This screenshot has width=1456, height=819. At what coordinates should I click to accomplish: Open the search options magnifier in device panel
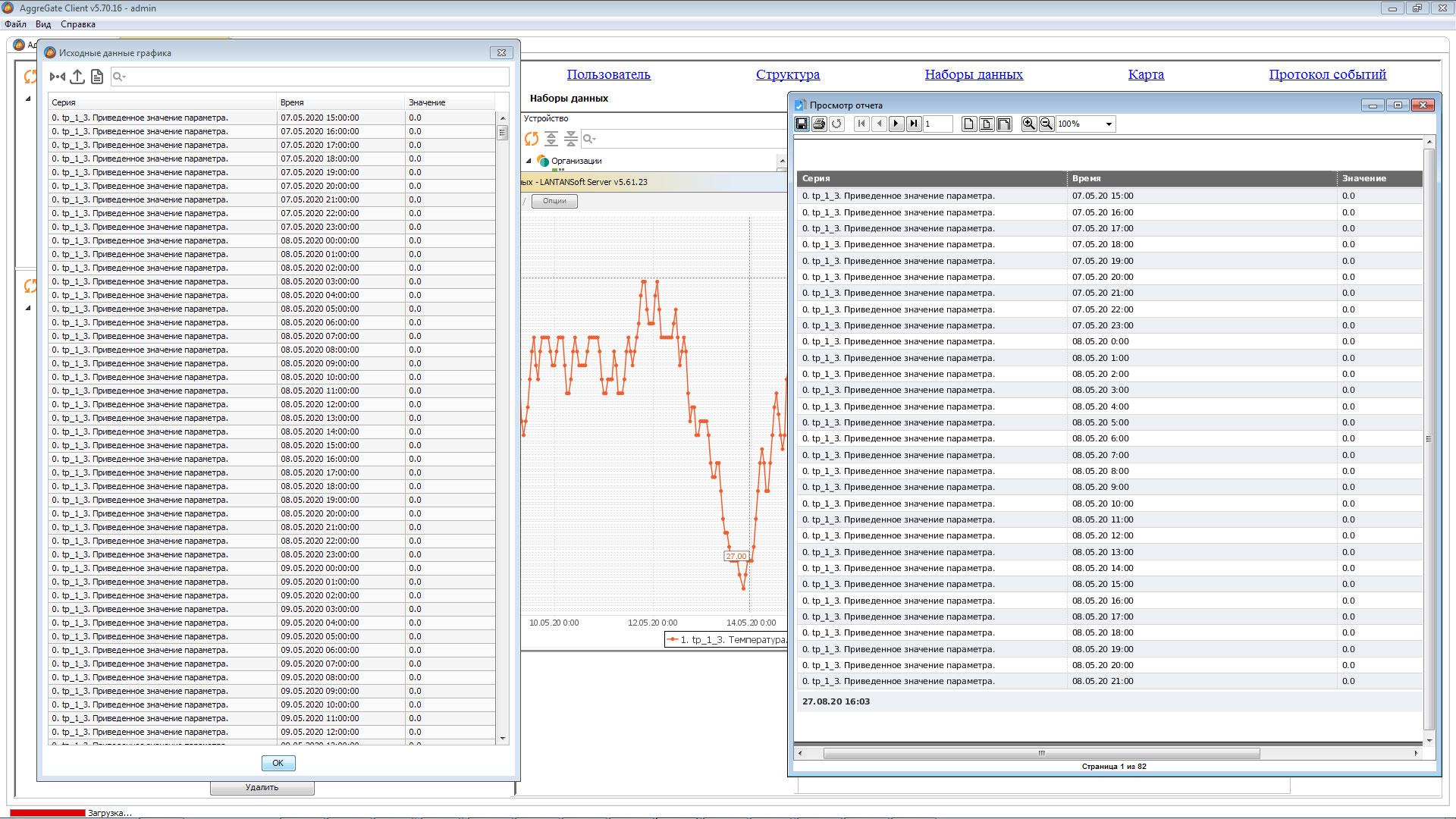click(x=589, y=139)
